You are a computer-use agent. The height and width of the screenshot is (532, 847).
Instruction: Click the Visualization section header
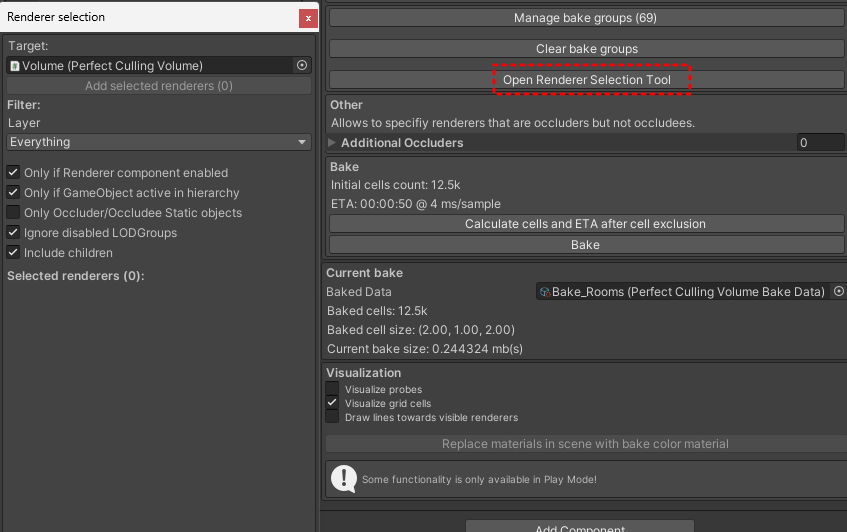click(x=364, y=373)
